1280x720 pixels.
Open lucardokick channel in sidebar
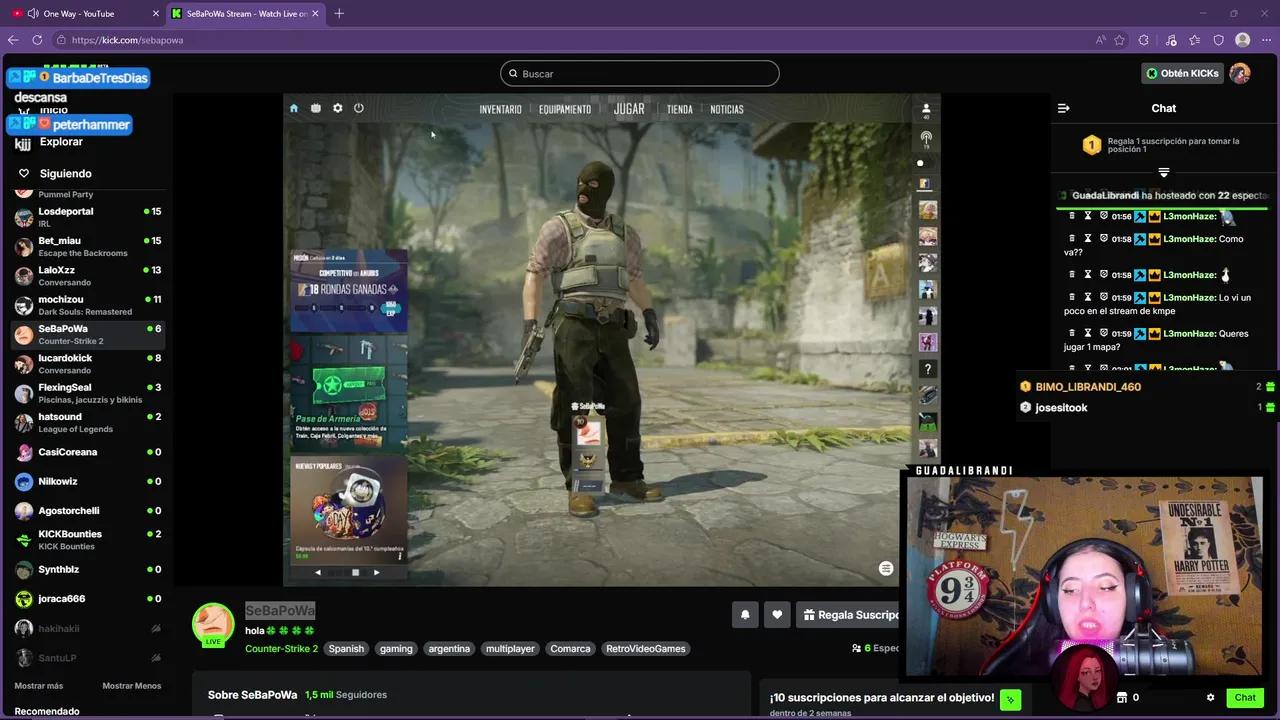[x=88, y=364]
